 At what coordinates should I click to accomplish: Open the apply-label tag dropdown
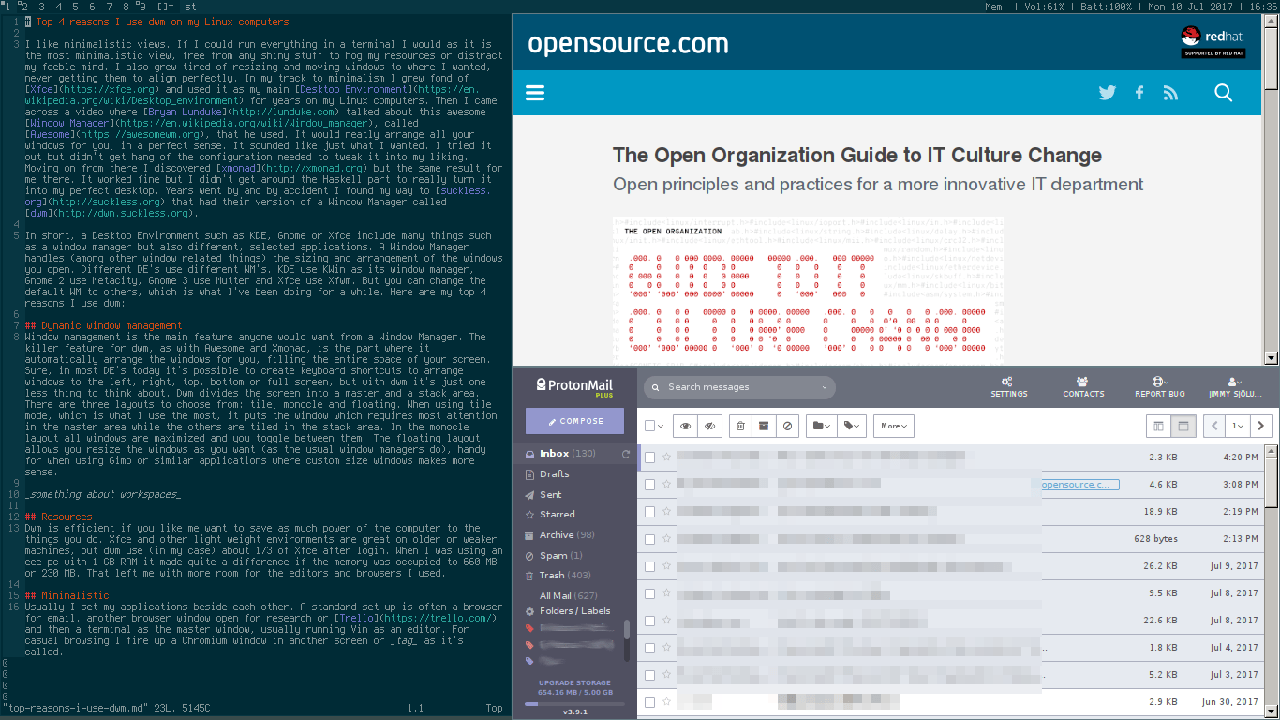click(851, 426)
